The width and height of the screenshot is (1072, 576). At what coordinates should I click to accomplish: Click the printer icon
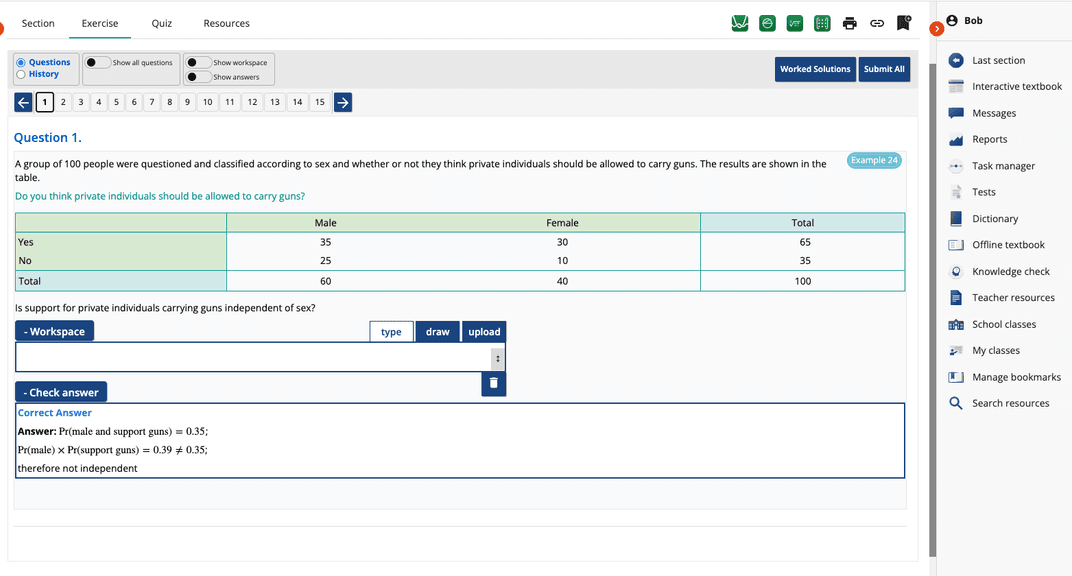coord(849,23)
